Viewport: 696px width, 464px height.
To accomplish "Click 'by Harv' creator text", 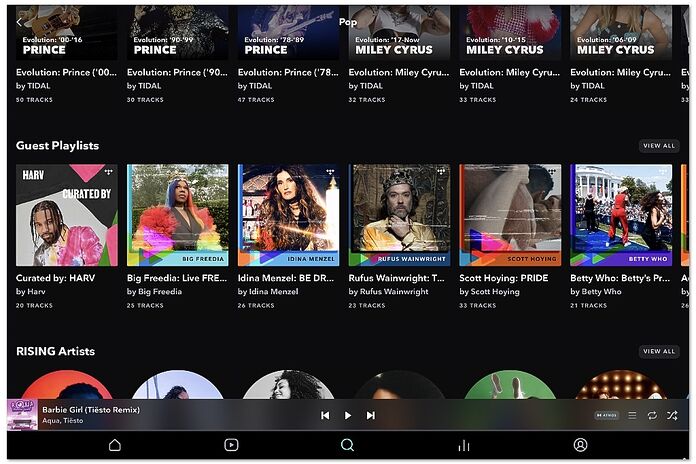I will click(x=31, y=292).
